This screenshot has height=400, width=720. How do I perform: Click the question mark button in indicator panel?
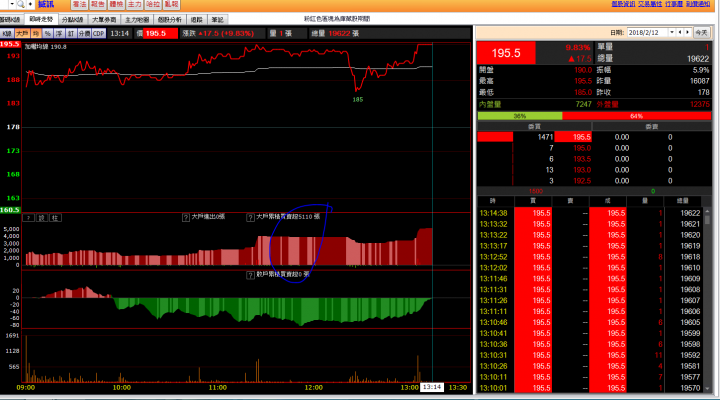tap(28, 218)
